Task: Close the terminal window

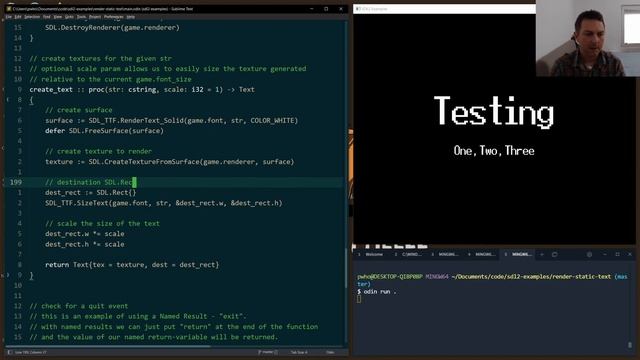Action: click(x=630, y=254)
